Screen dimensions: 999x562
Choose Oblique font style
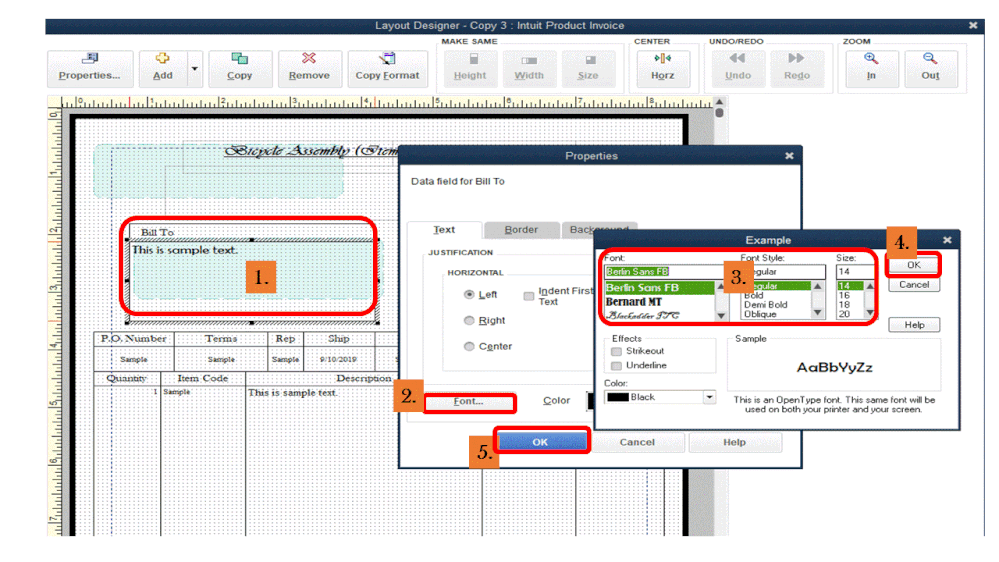point(760,314)
